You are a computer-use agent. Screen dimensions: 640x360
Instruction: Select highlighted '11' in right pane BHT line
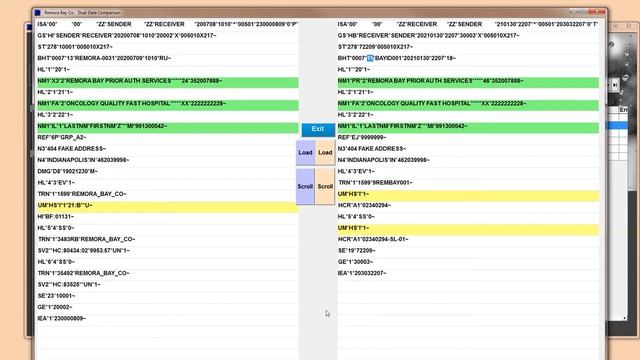(x=370, y=58)
